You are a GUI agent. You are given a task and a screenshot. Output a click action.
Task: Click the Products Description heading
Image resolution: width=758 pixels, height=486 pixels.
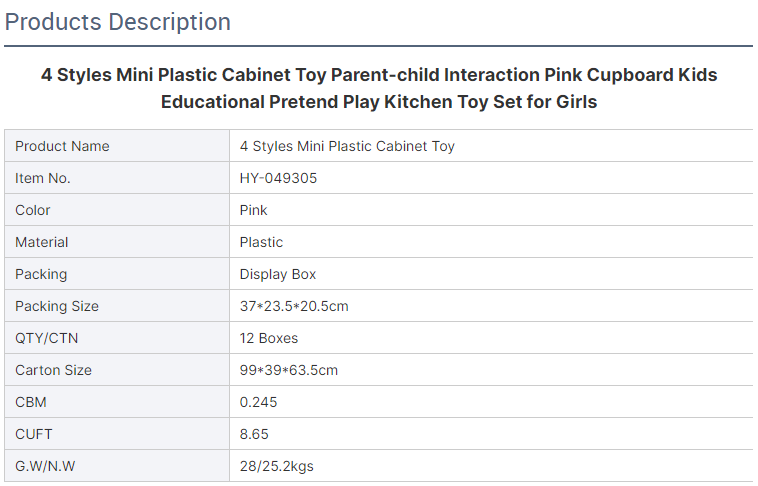(x=117, y=22)
